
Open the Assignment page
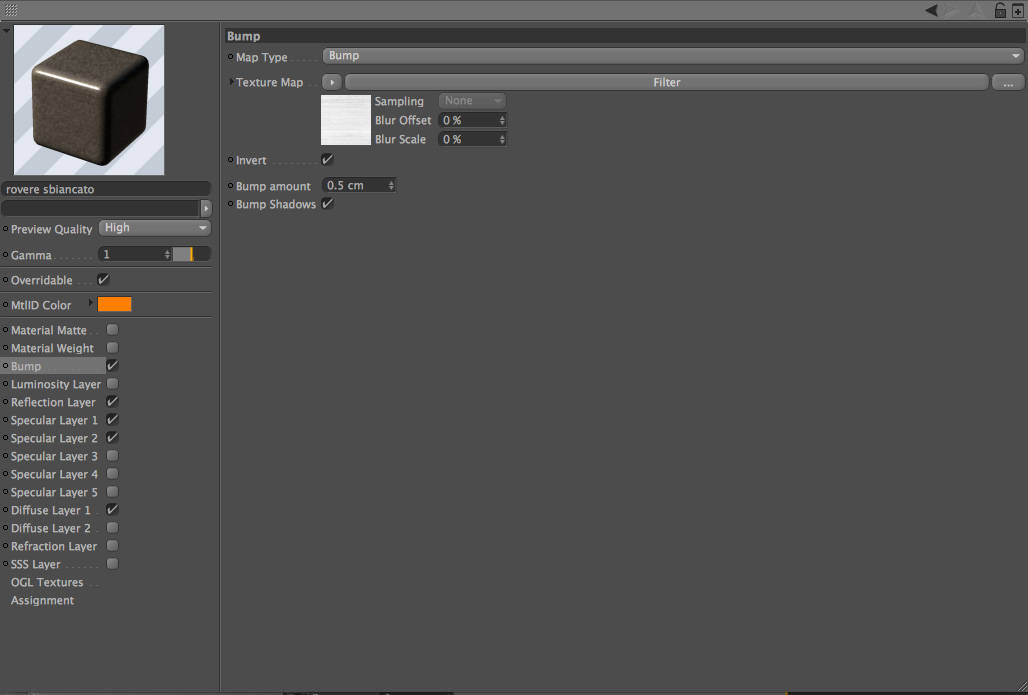[42, 600]
